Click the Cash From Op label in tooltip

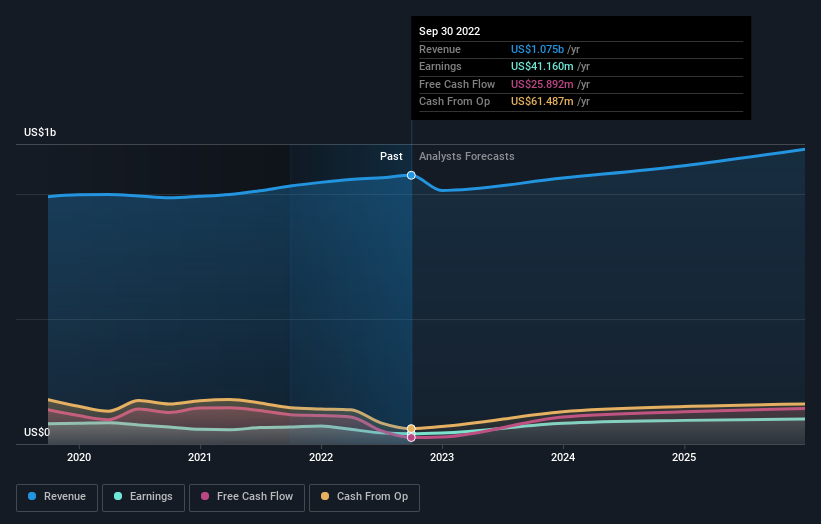point(454,102)
